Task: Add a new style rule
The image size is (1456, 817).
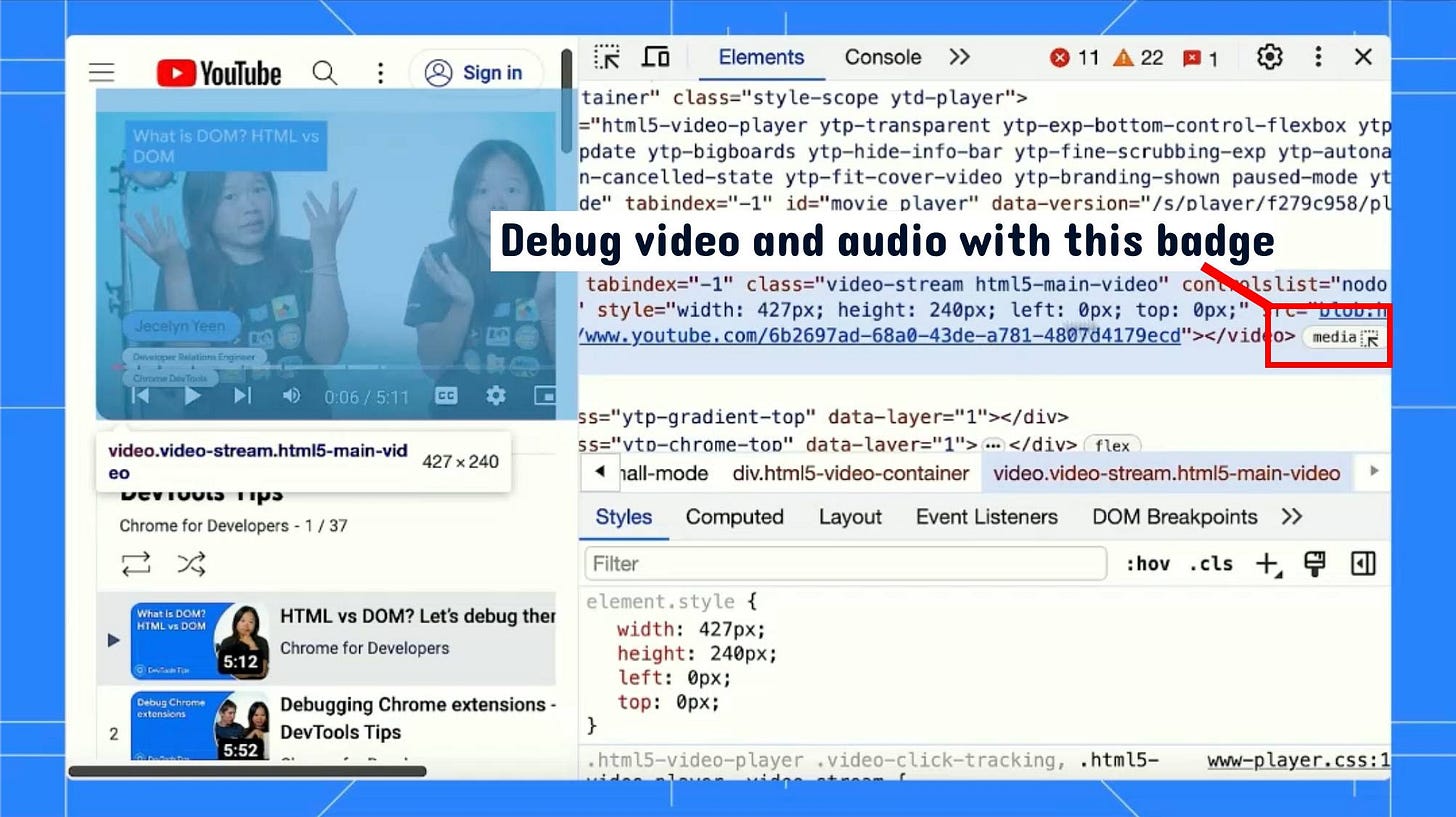Action: pos(1268,565)
